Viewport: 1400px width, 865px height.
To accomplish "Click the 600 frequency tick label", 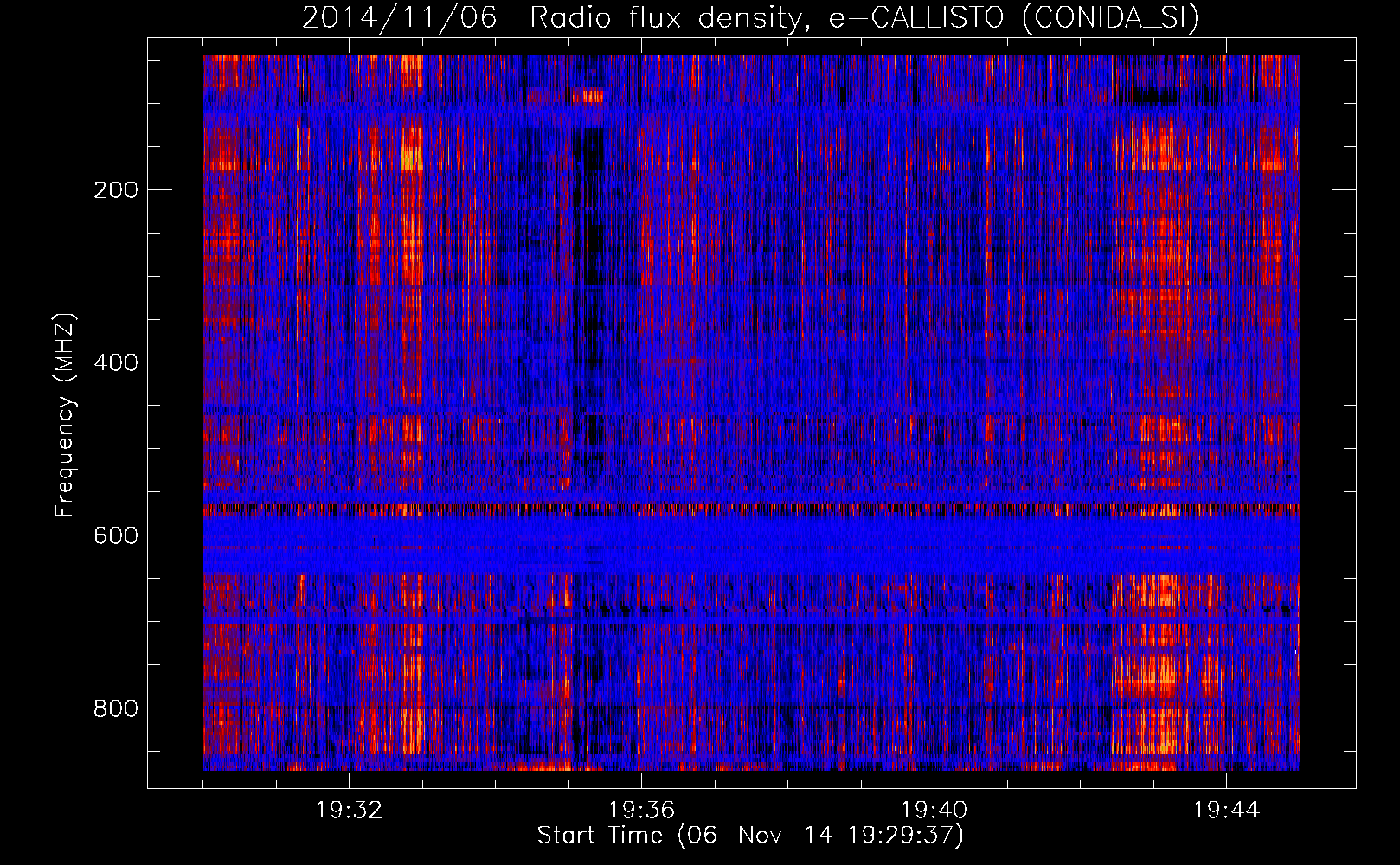I will tap(115, 536).
